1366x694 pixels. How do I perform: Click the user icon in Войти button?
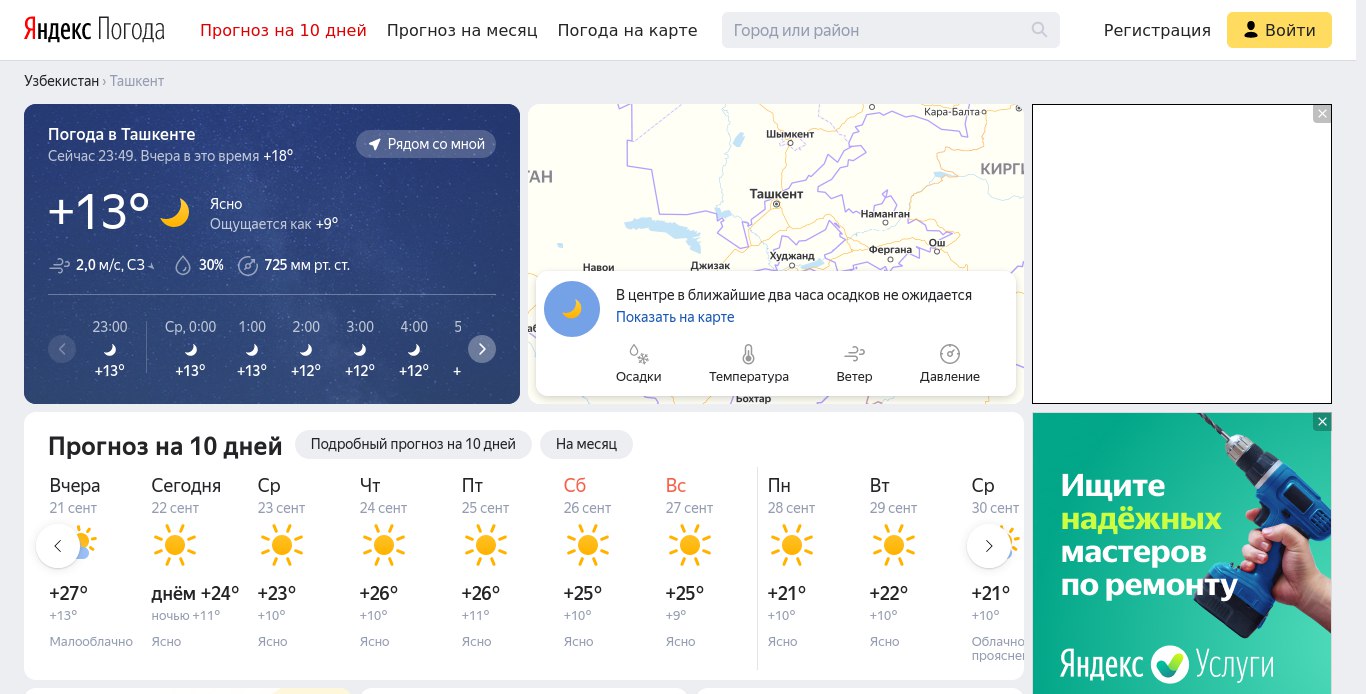click(x=1250, y=30)
